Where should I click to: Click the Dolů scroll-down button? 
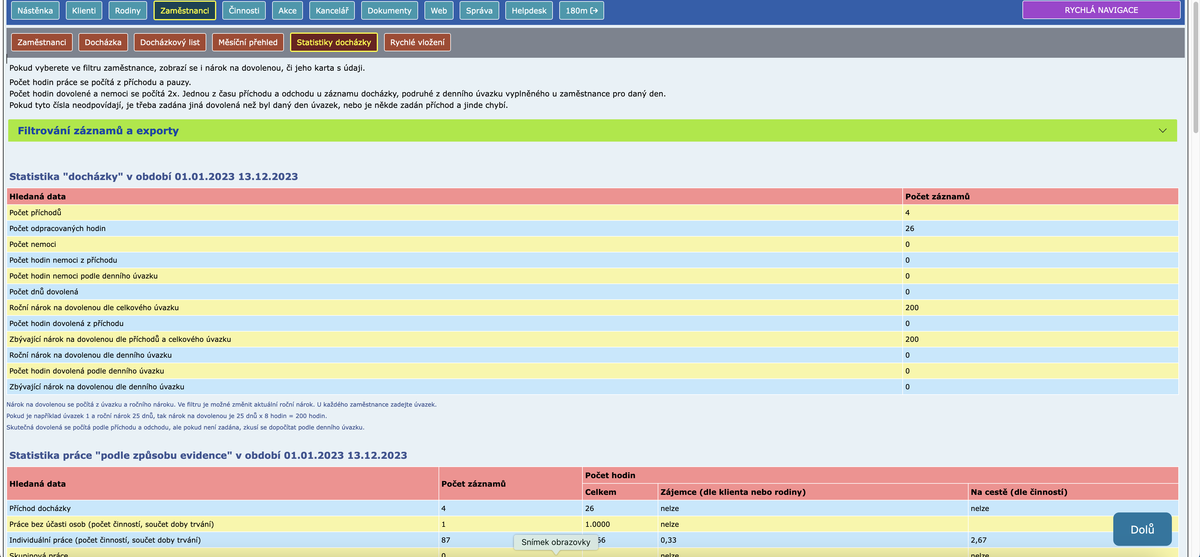click(x=1142, y=529)
